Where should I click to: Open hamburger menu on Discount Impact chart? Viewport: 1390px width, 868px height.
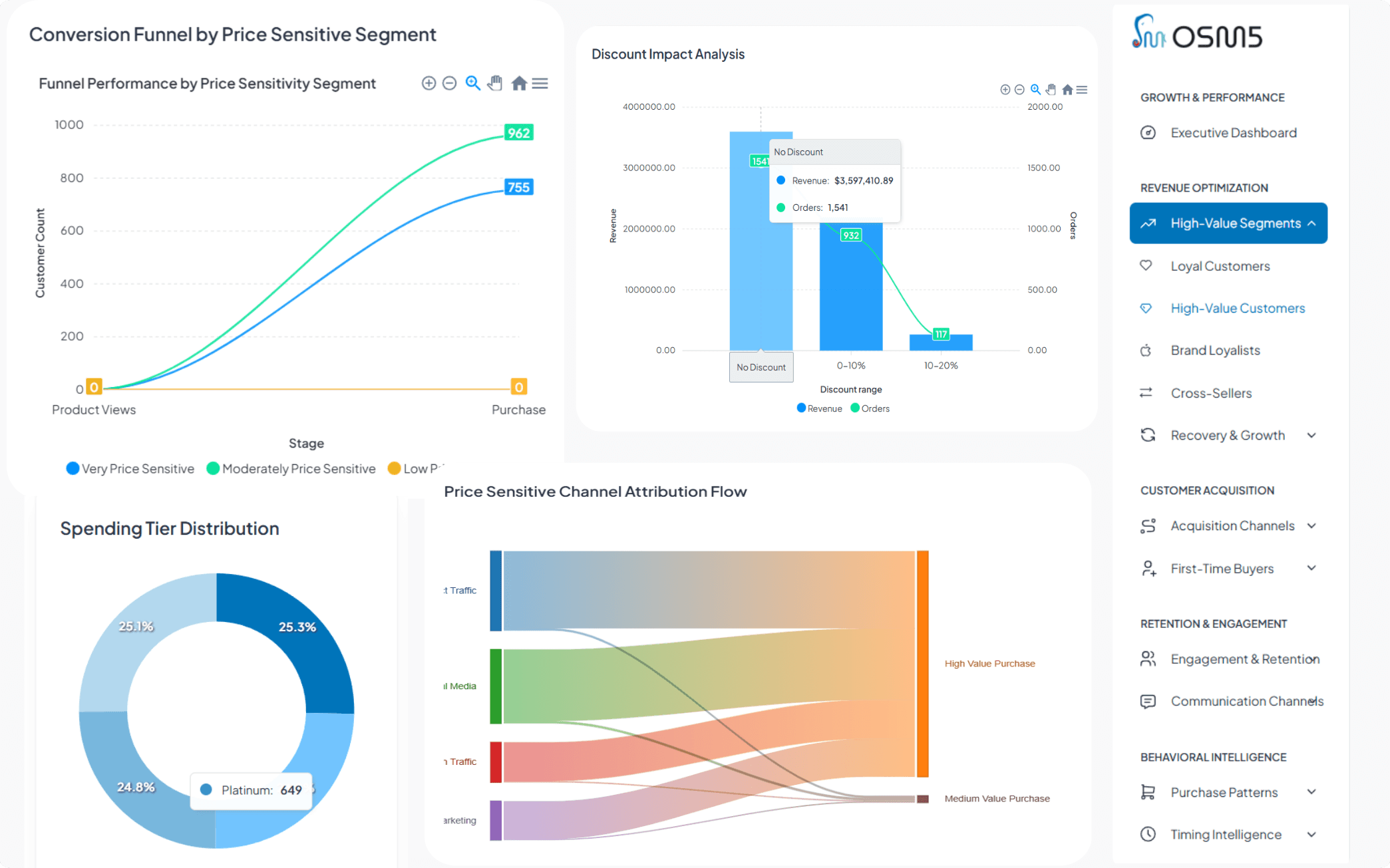tap(1082, 90)
